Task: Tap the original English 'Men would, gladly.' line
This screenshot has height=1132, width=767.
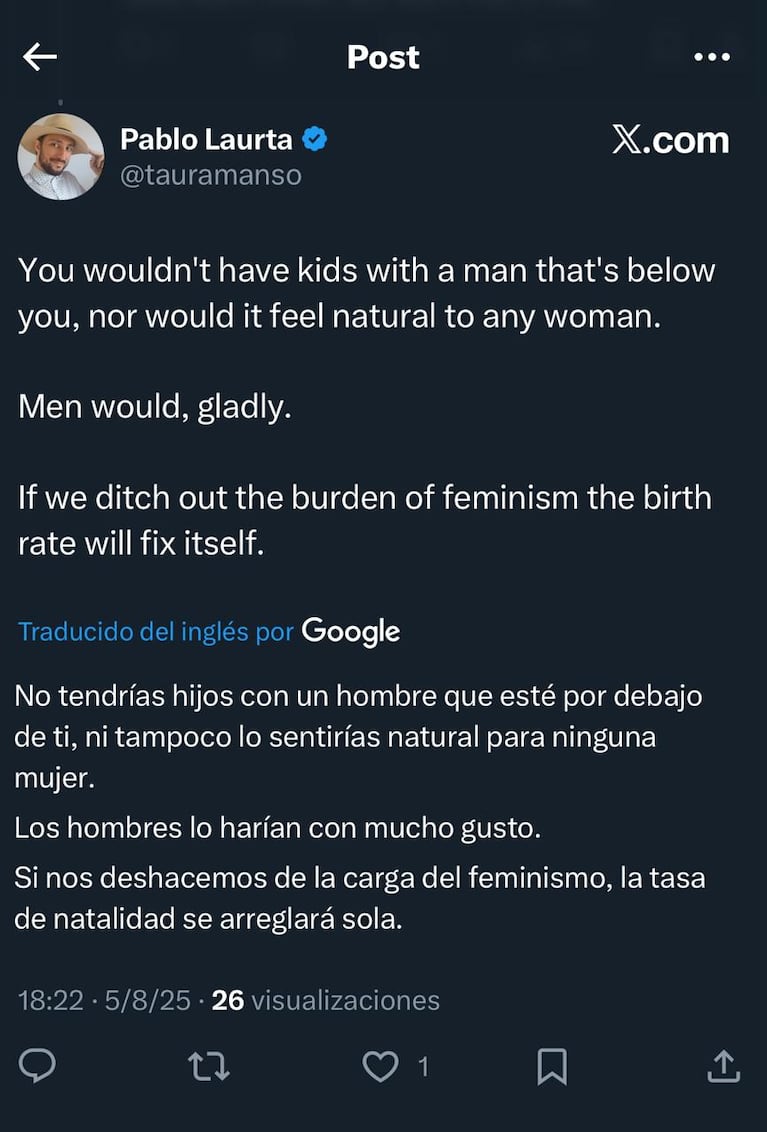Action: point(155,408)
